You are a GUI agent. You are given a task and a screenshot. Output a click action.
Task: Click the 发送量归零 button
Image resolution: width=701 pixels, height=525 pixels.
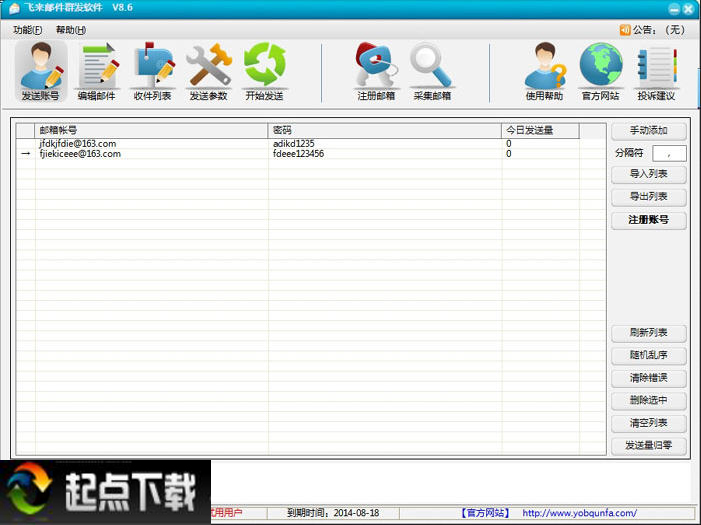click(x=649, y=445)
